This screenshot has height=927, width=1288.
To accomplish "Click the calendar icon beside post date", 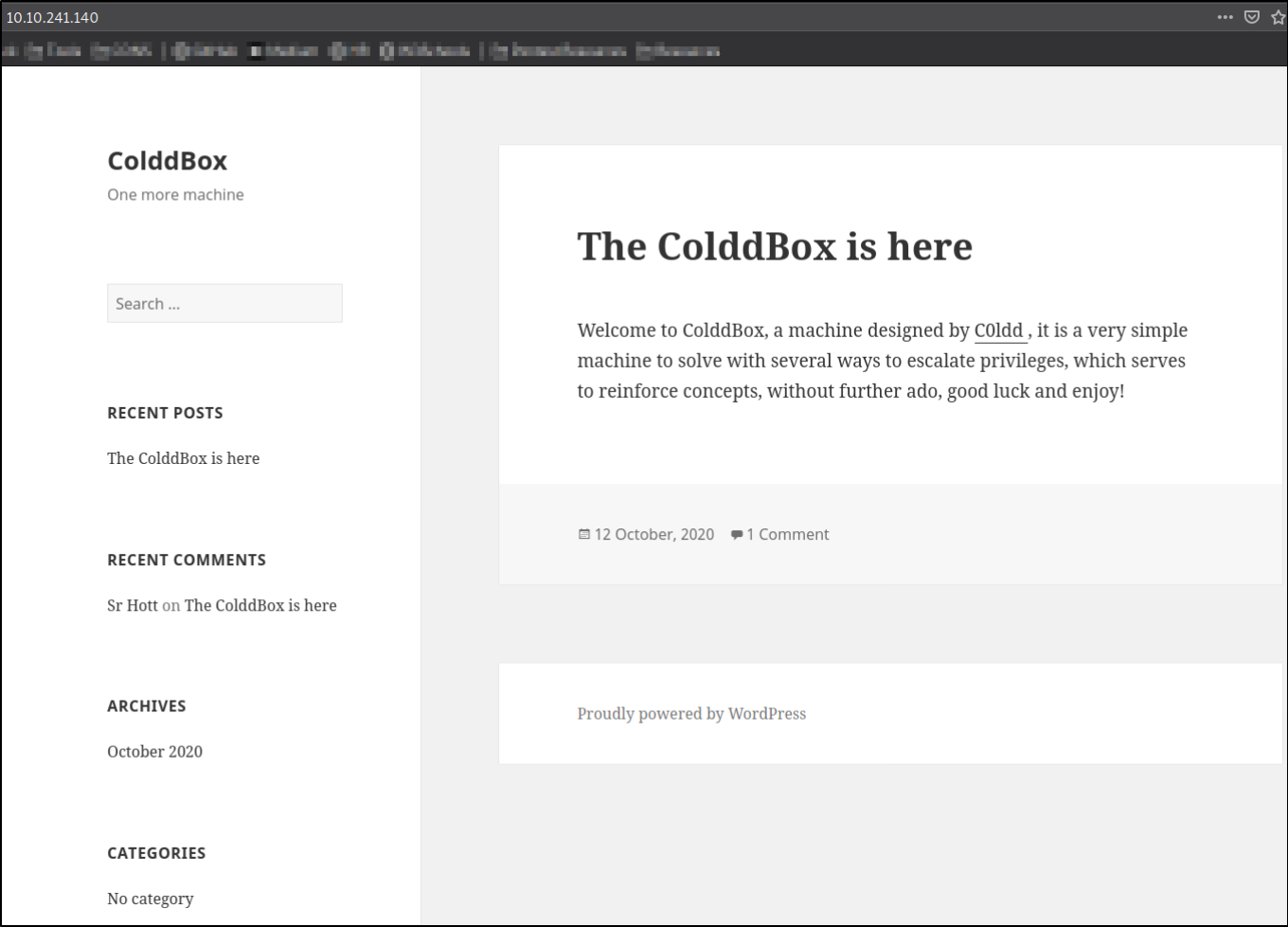I will tap(584, 534).
